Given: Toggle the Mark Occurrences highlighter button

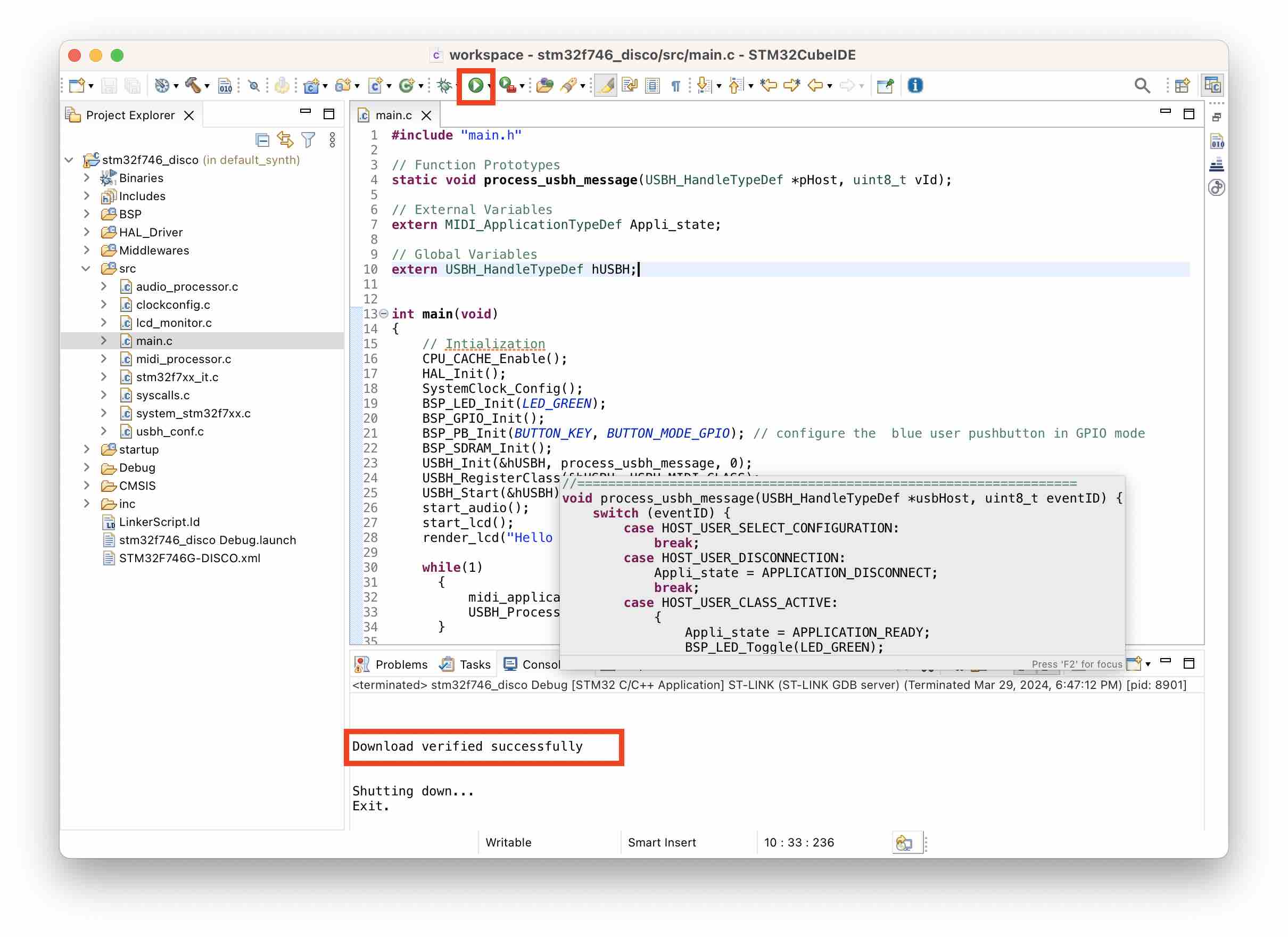Looking at the screenshot, I should (606, 86).
